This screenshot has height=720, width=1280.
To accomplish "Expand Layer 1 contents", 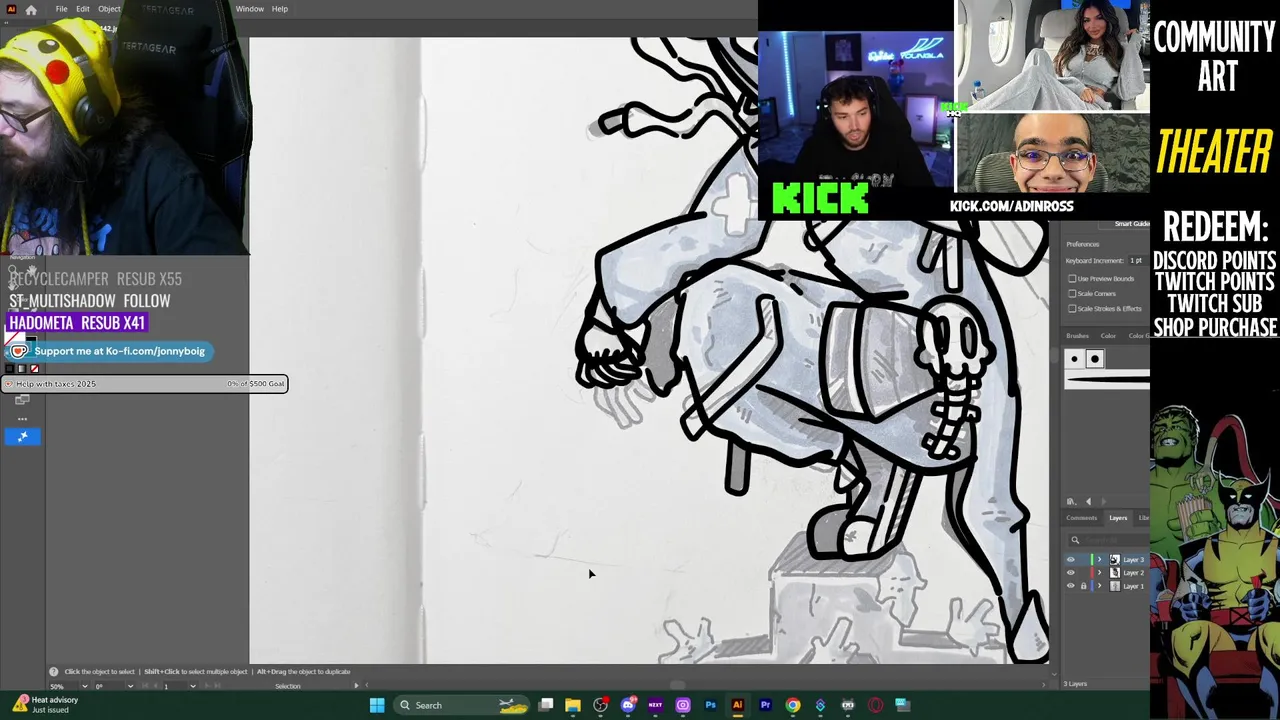I will [x=1100, y=586].
